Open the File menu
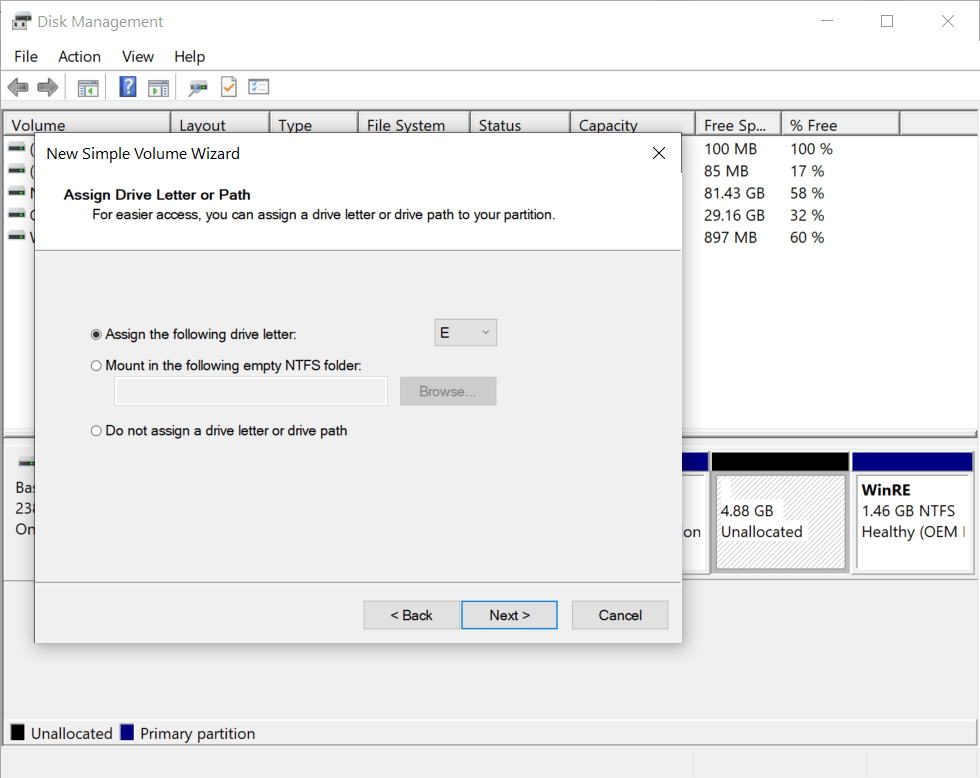The width and height of the screenshot is (980, 778). (x=26, y=56)
